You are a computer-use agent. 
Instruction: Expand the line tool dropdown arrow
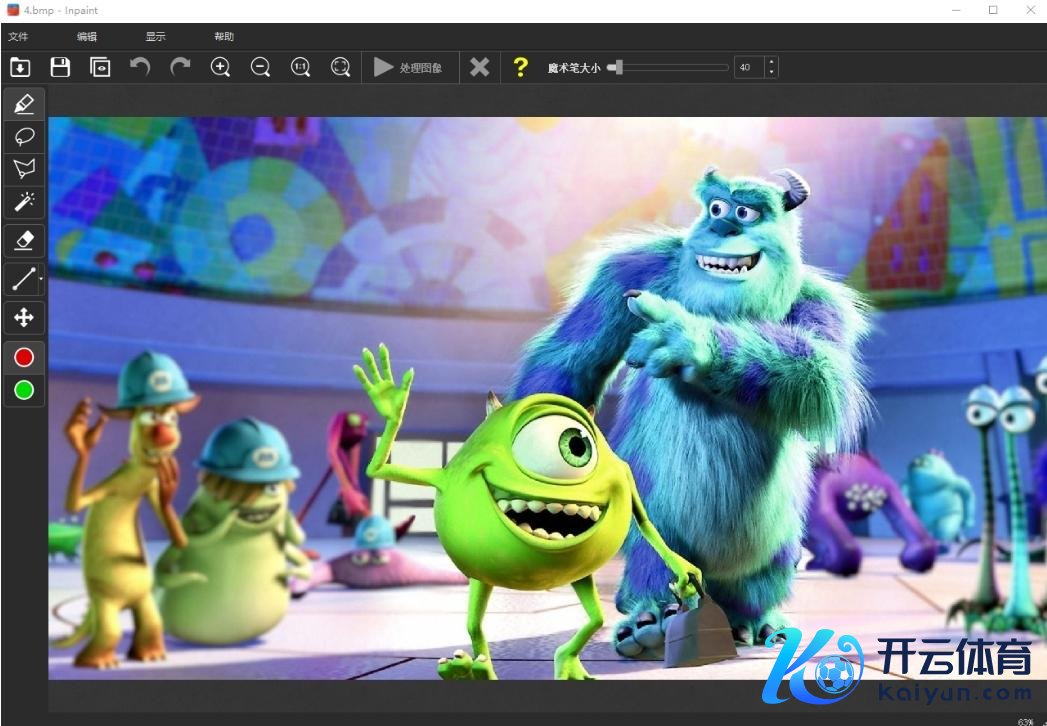pyautogui.click(x=41, y=280)
